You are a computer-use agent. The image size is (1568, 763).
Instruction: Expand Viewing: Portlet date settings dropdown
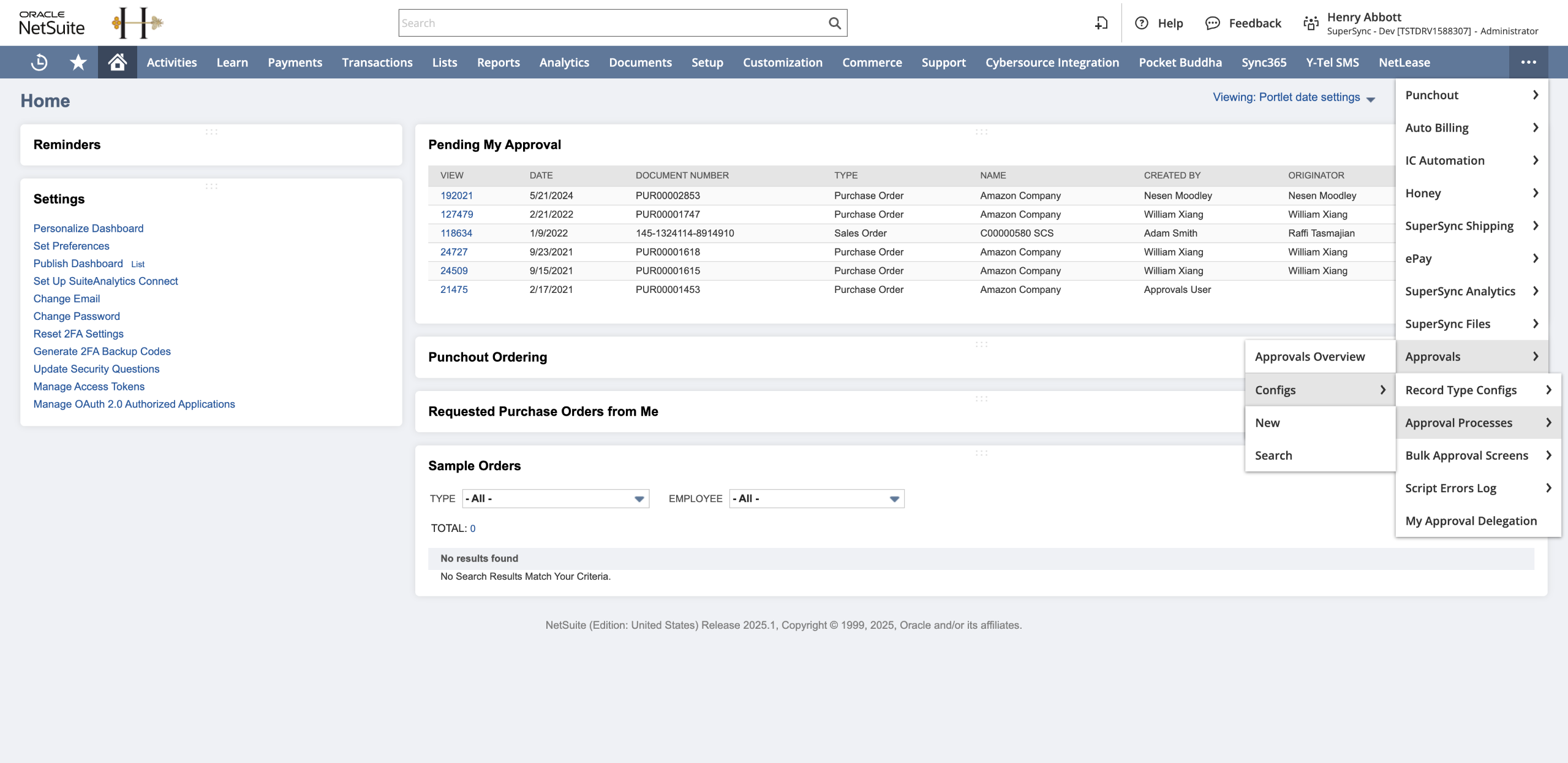tap(1294, 97)
